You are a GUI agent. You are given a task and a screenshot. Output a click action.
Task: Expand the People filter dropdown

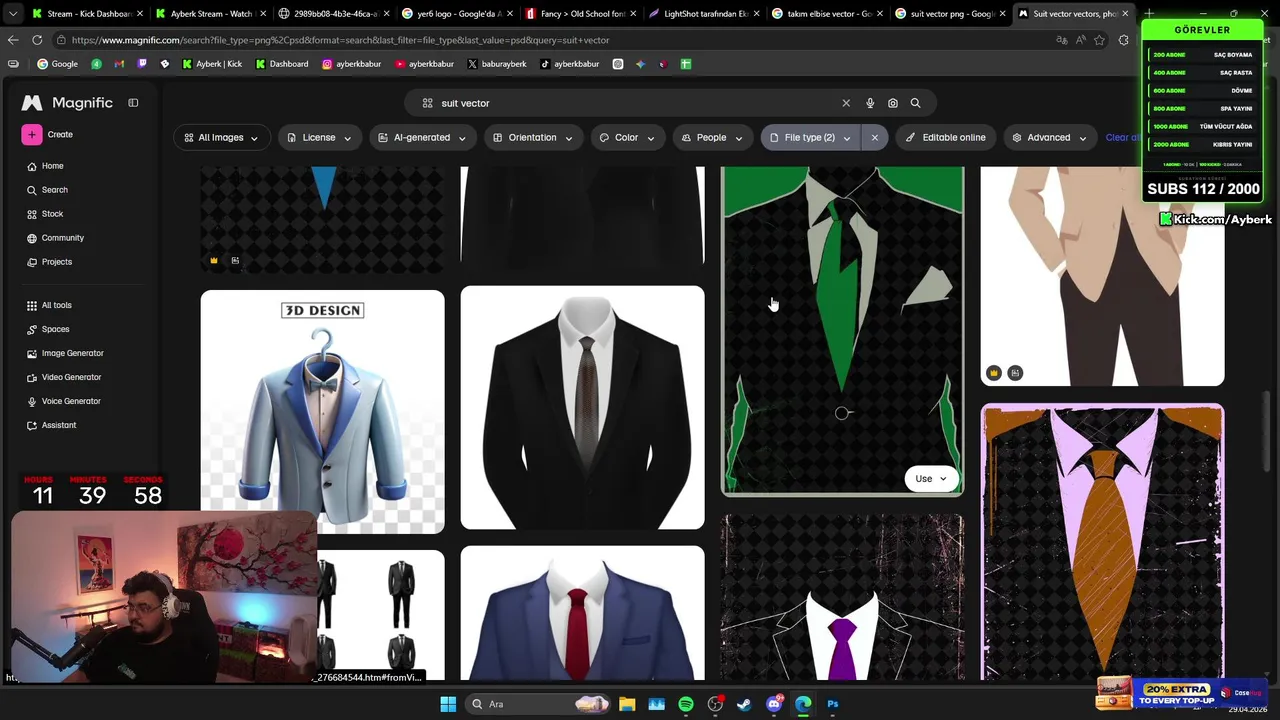click(x=711, y=138)
